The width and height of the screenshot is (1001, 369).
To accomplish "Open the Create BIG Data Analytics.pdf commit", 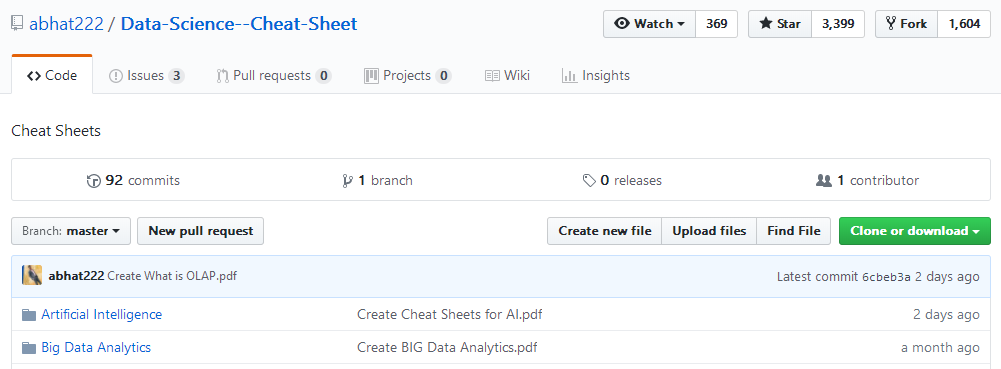I will pyautogui.click(x=448, y=347).
